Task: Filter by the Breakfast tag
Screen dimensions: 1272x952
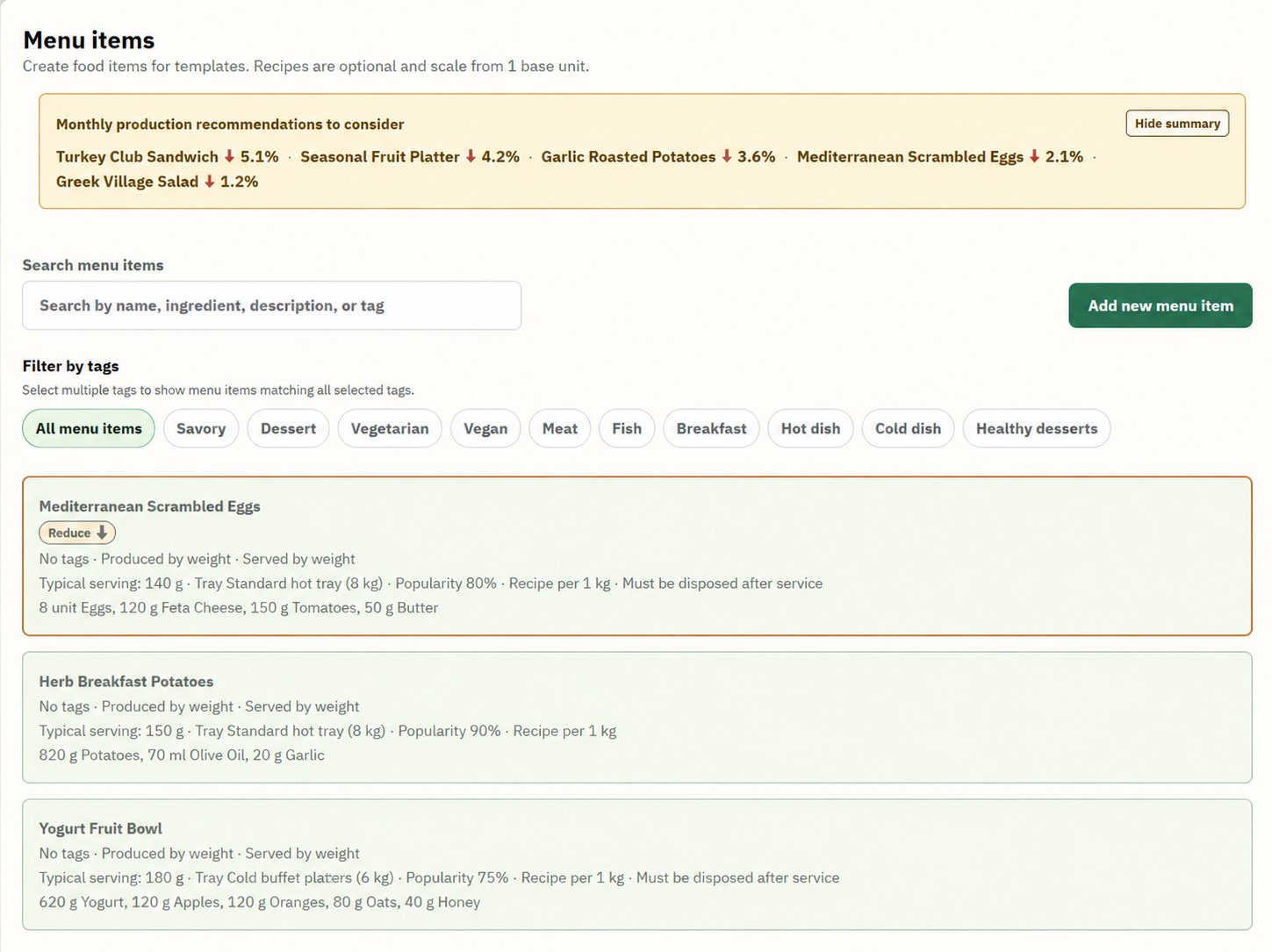Action: coord(711,428)
